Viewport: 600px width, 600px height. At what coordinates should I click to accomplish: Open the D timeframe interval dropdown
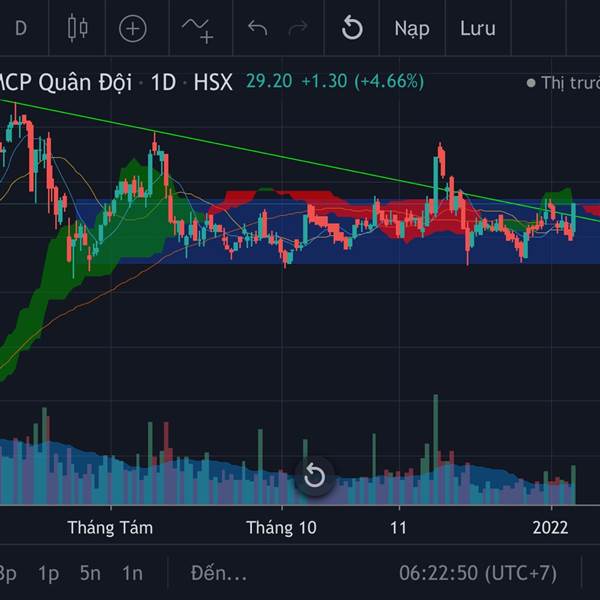[21, 28]
